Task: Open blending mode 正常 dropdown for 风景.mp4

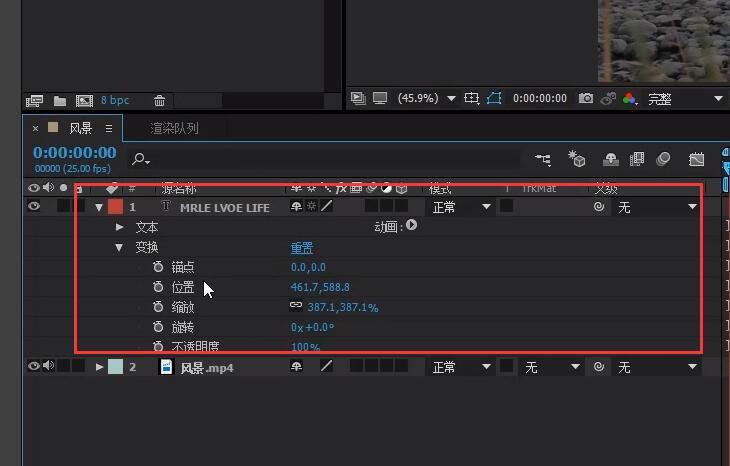Action: point(461,367)
